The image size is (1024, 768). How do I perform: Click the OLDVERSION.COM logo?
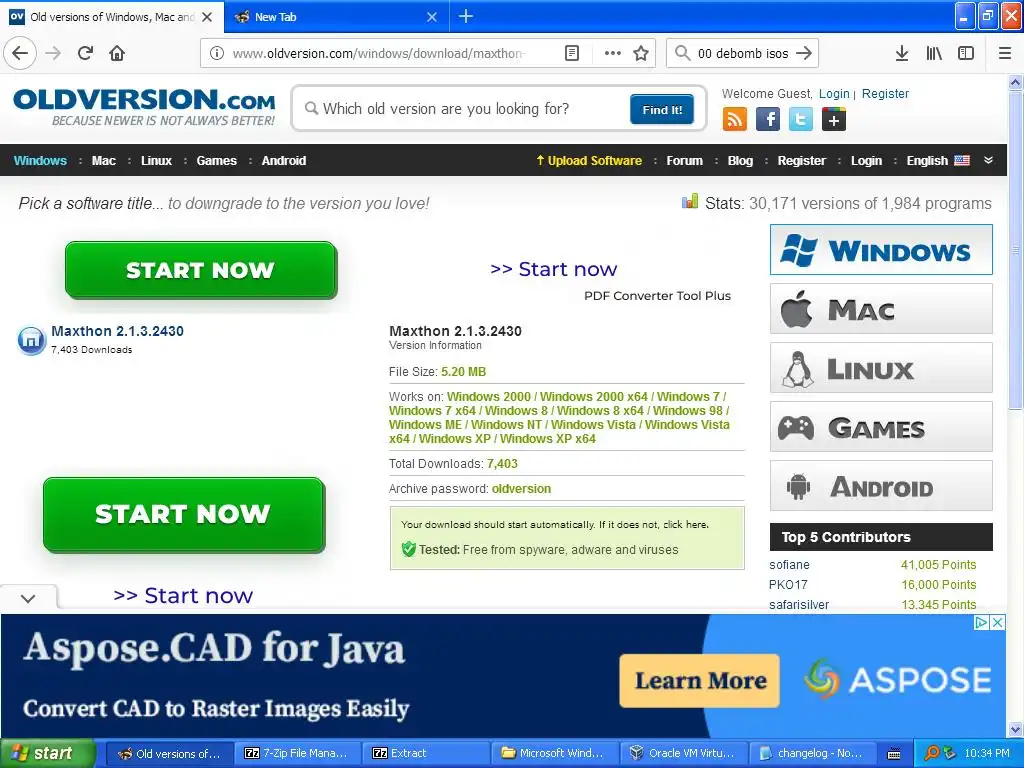(x=144, y=107)
